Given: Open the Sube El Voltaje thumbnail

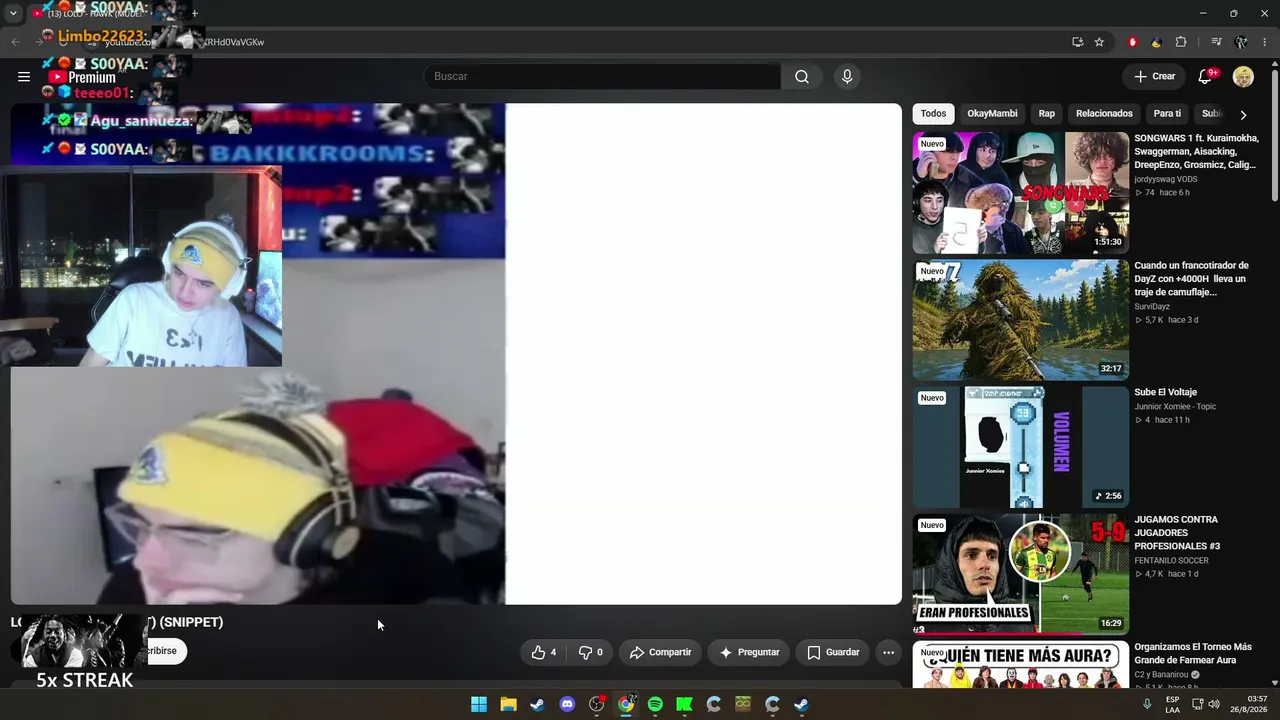Looking at the screenshot, I should point(1021,447).
